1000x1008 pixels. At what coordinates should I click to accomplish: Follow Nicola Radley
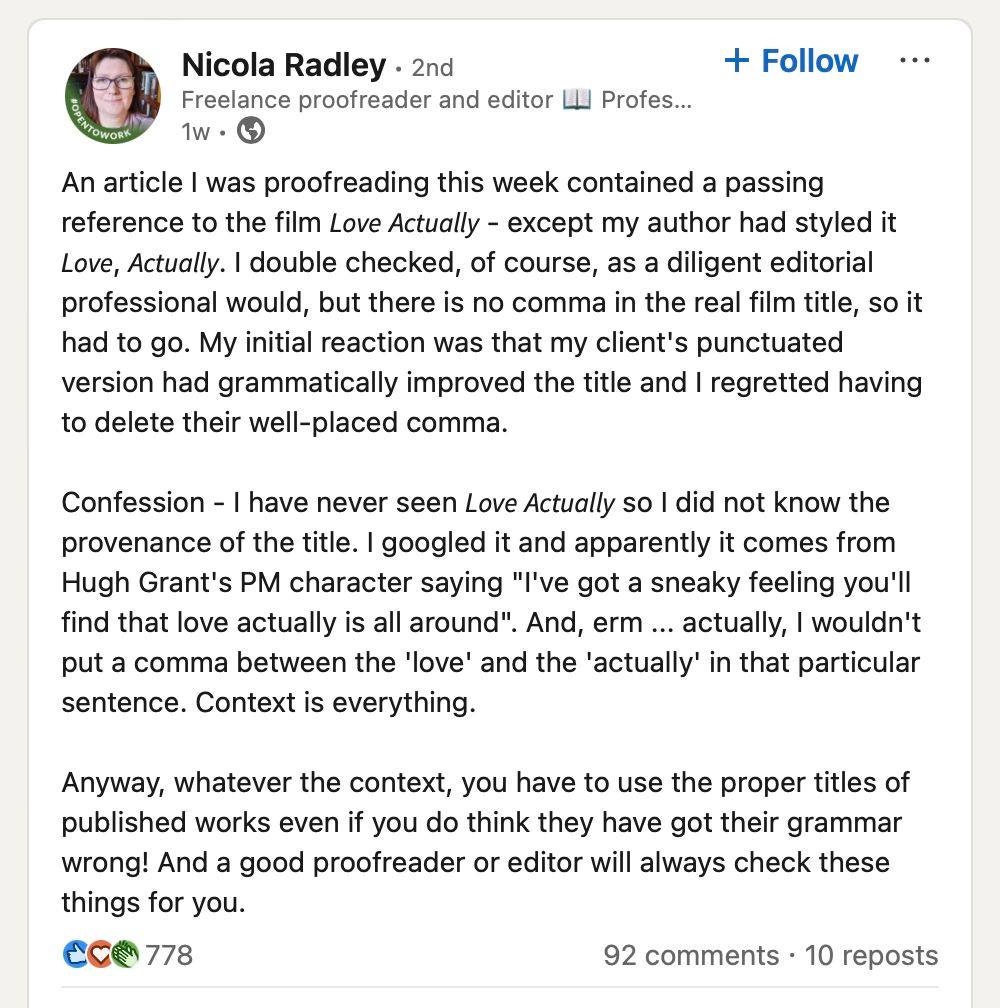[x=791, y=61]
